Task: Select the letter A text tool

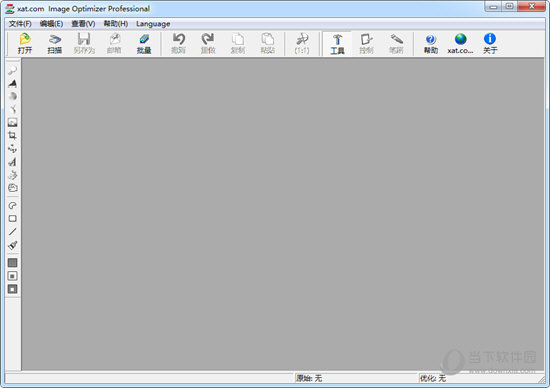Action: 13,162
